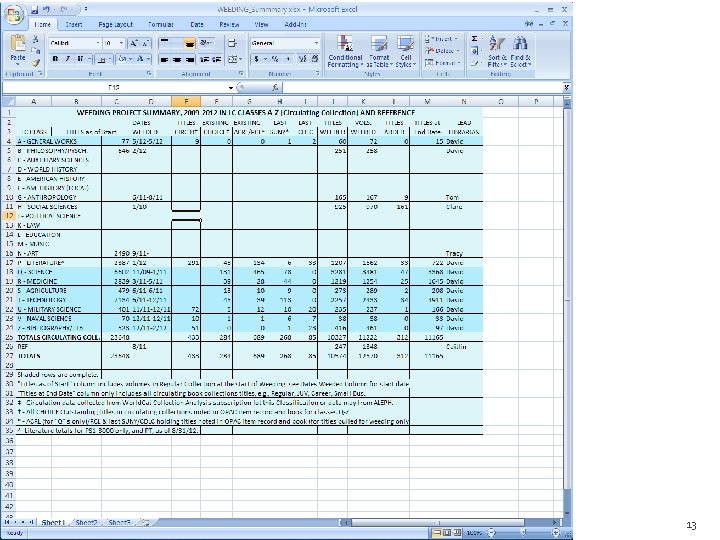Expand the formula bar
This screenshot has width=720, height=540.
(x=567, y=87)
